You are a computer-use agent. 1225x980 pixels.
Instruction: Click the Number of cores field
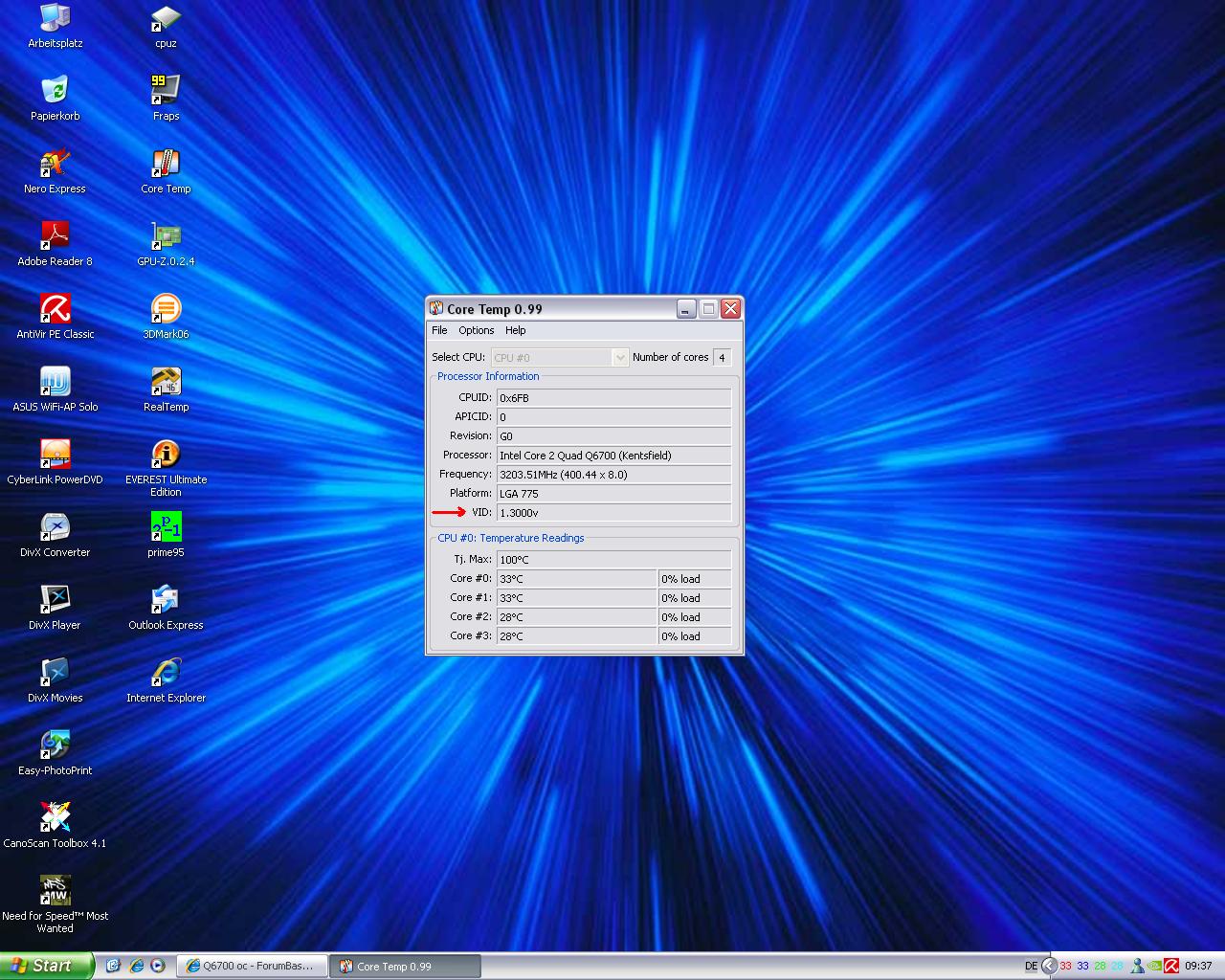tap(723, 357)
